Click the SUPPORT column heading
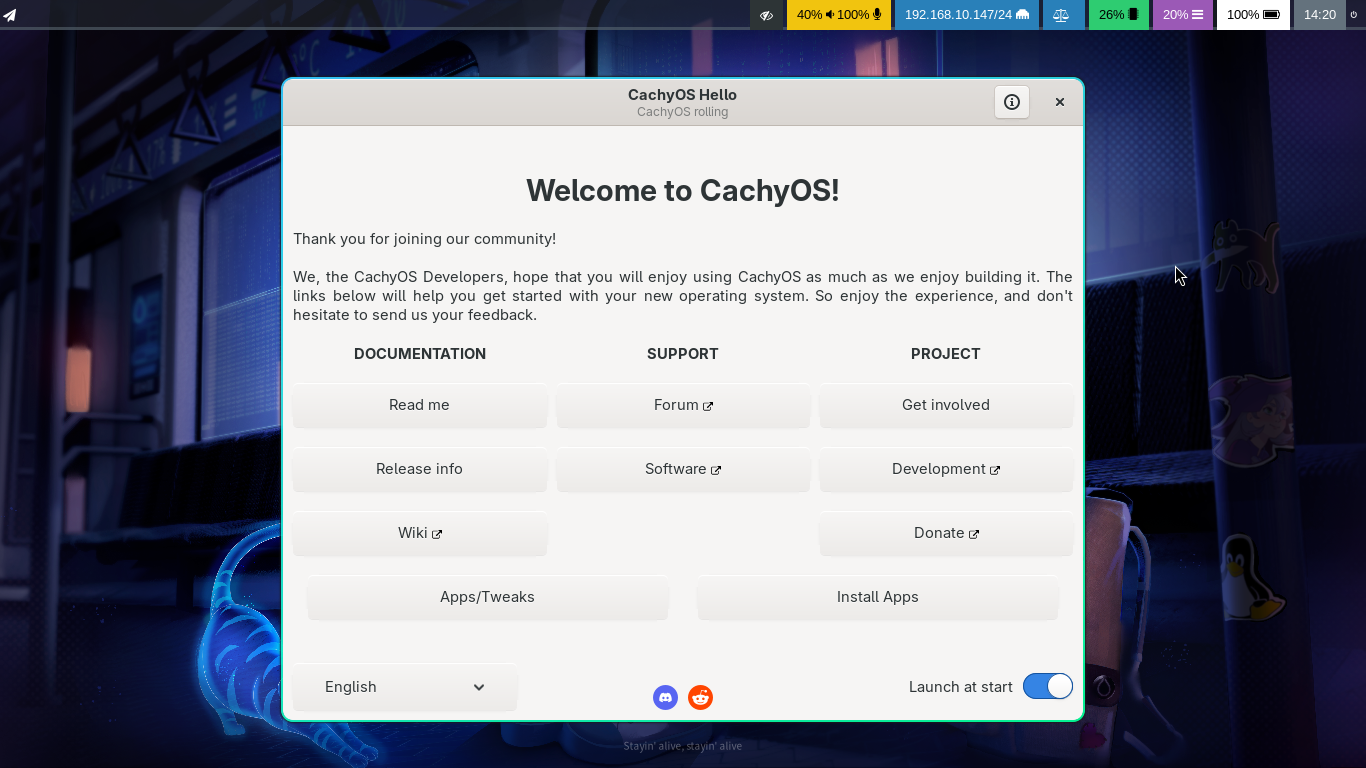 coord(683,354)
